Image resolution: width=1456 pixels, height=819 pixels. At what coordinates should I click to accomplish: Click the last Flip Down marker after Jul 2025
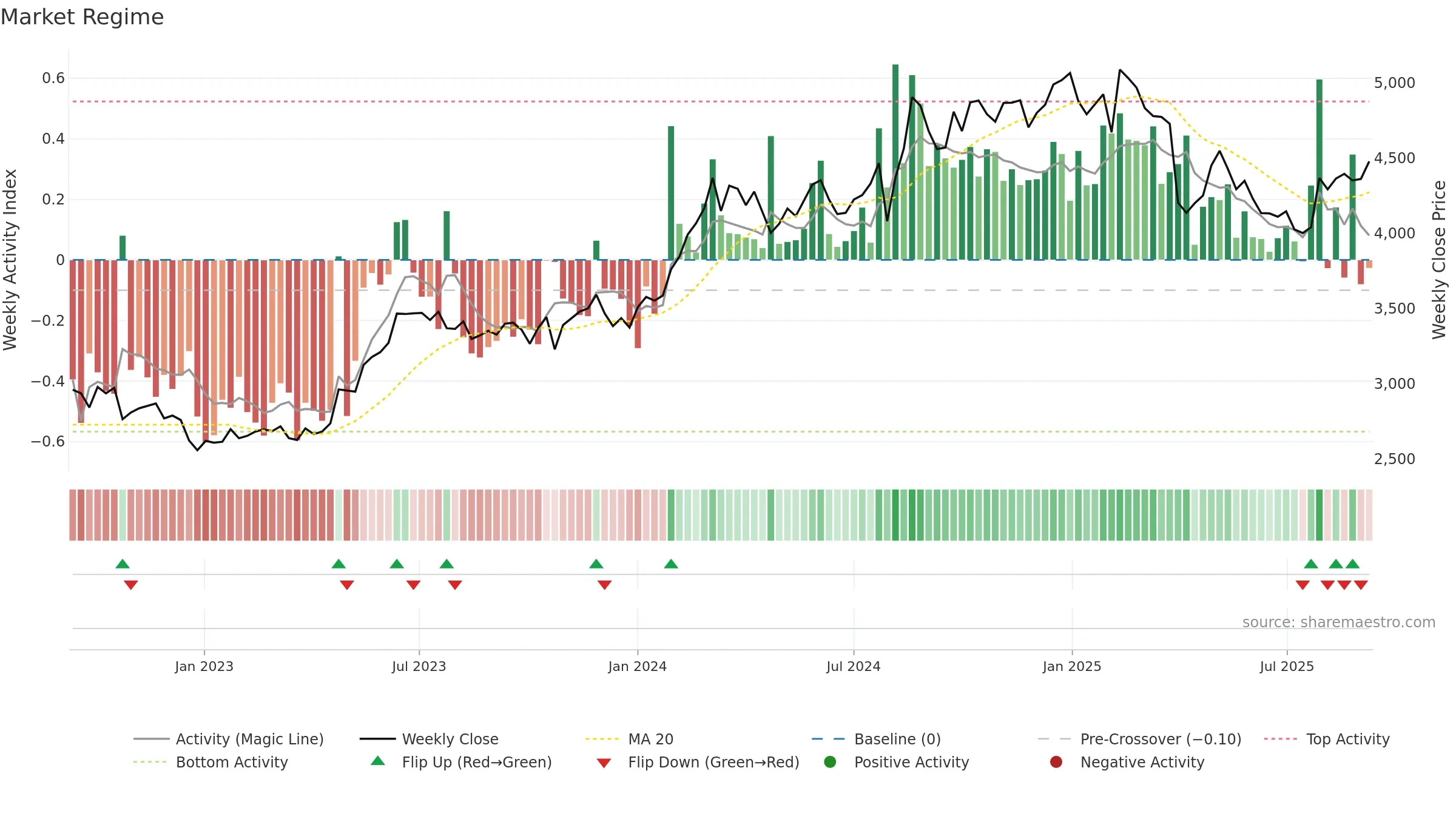pyautogui.click(x=1361, y=585)
